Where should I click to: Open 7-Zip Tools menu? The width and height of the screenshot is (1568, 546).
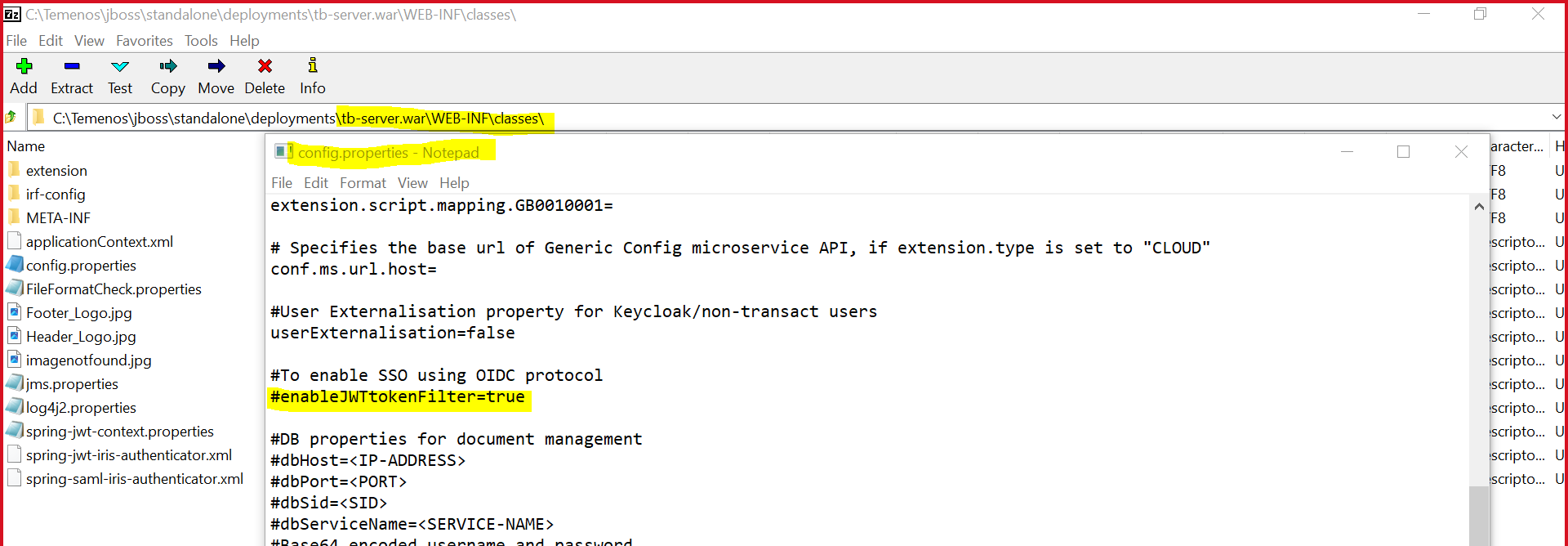201,41
